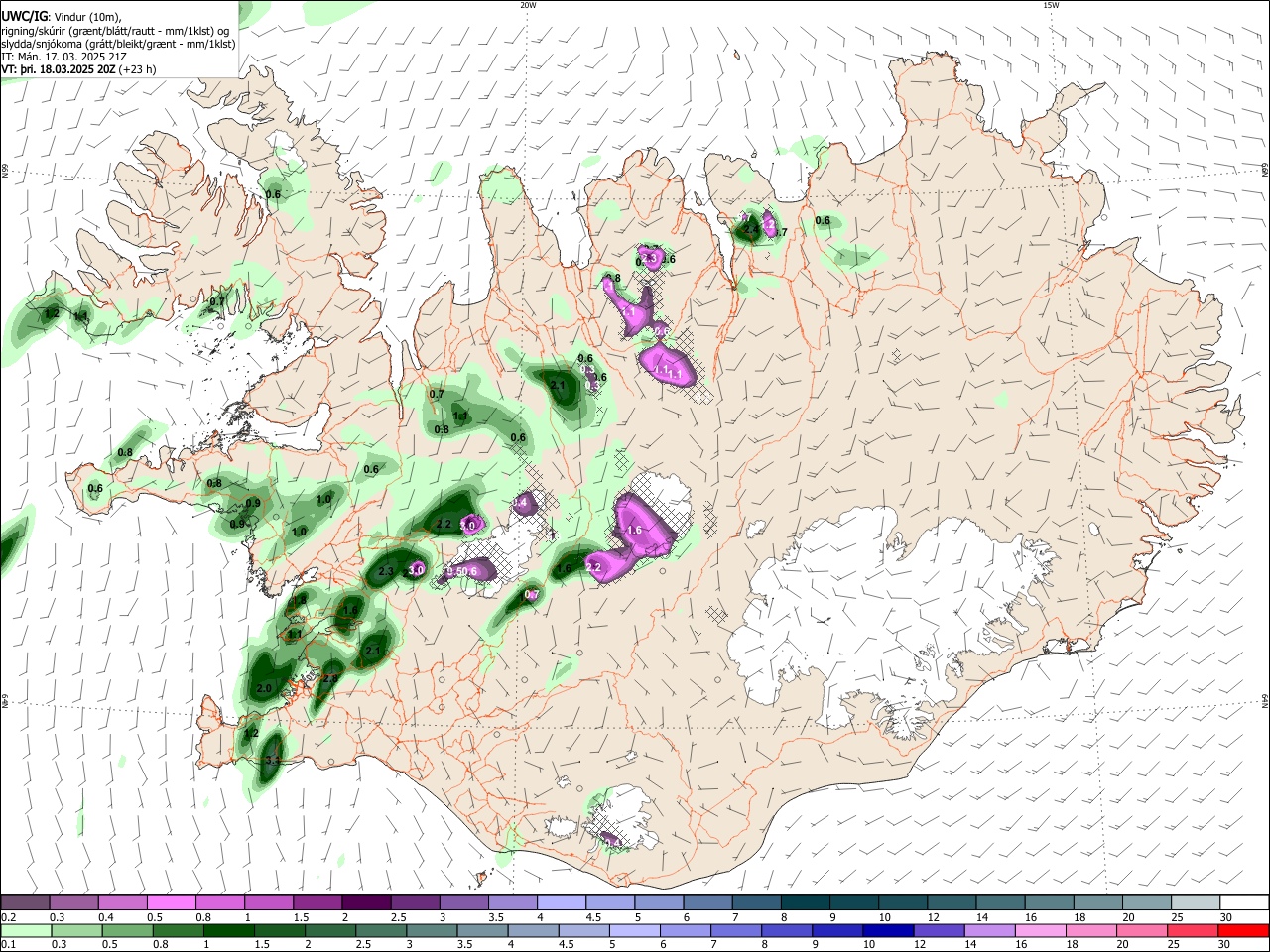Click the bright red 30 rain legend swatch
The height and width of the screenshot is (952, 1270).
click(1242, 930)
